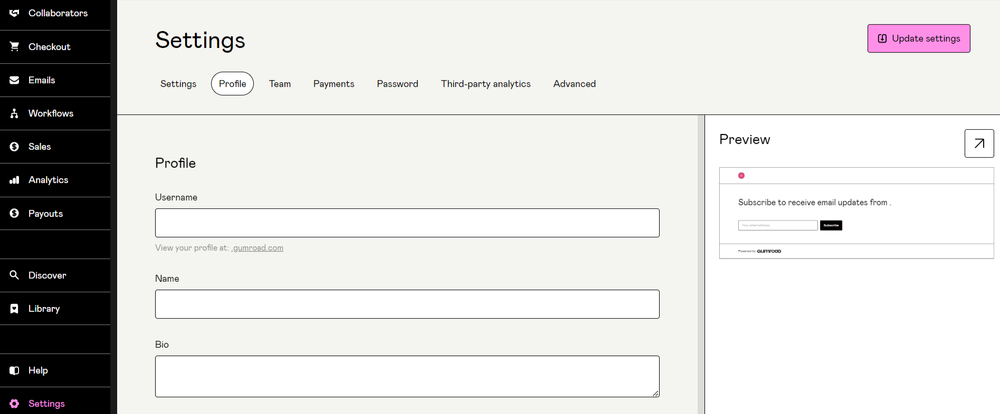The height and width of the screenshot is (414, 1000).
Task: Focus the Bio text area
Action: (407, 376)
